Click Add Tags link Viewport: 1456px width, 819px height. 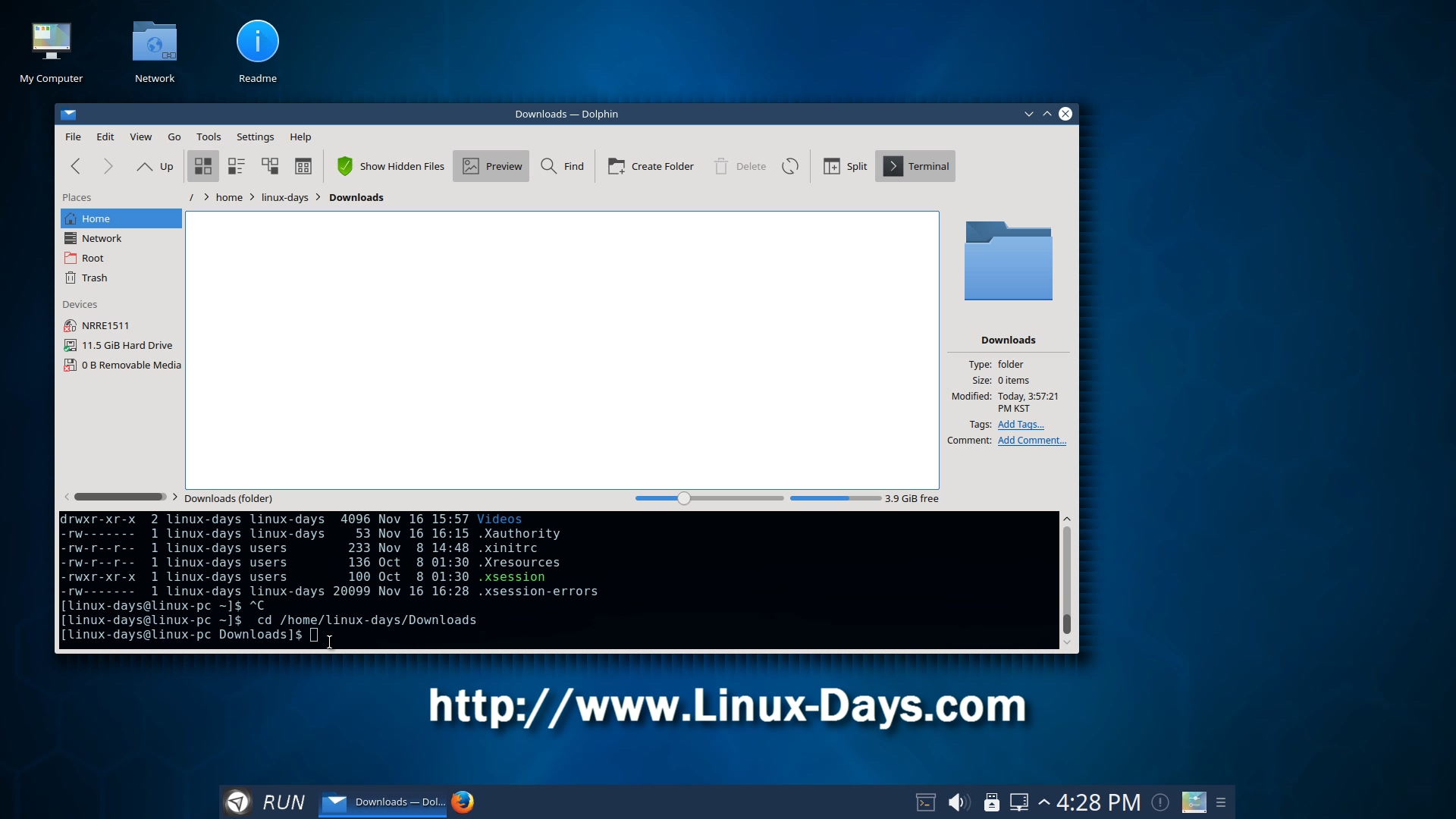pos(1021,425)
